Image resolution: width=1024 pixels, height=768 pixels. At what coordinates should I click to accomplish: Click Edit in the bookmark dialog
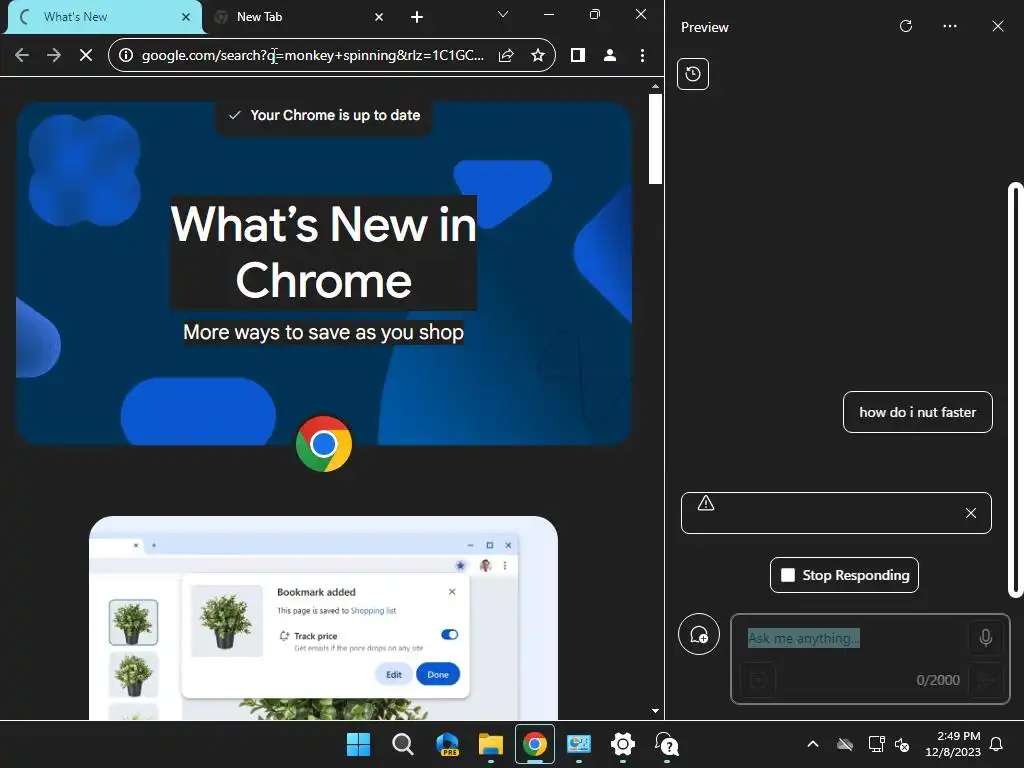394,675
